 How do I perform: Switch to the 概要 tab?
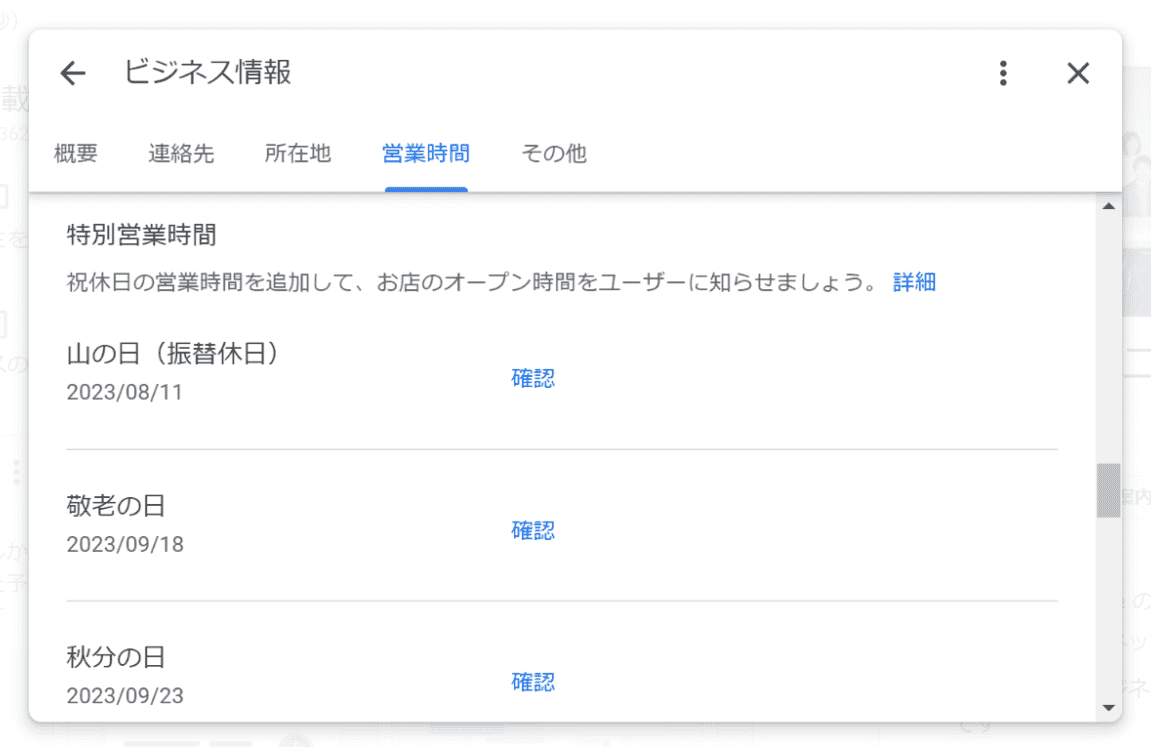pos(76,153)
